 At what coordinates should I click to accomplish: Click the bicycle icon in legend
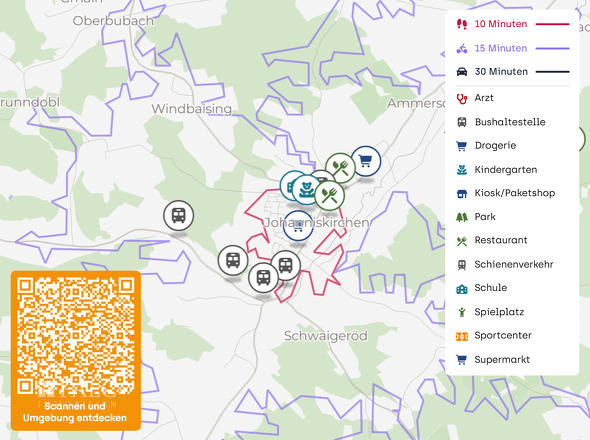(x=462, y=49)
